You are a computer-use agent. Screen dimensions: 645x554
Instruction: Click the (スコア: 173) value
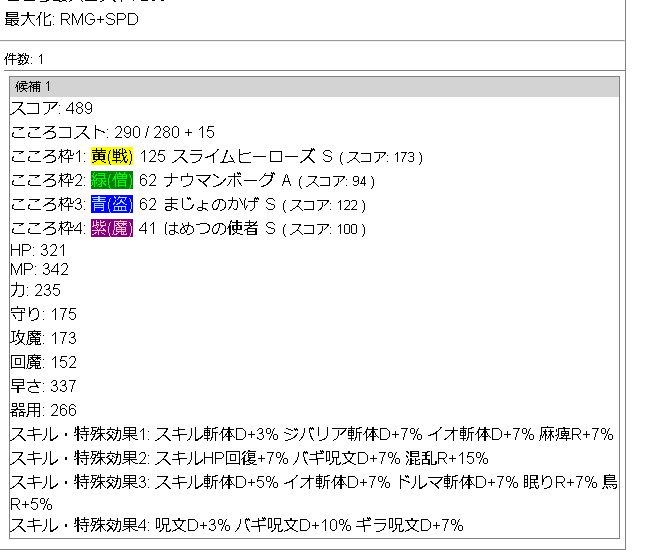click(381, 157)
